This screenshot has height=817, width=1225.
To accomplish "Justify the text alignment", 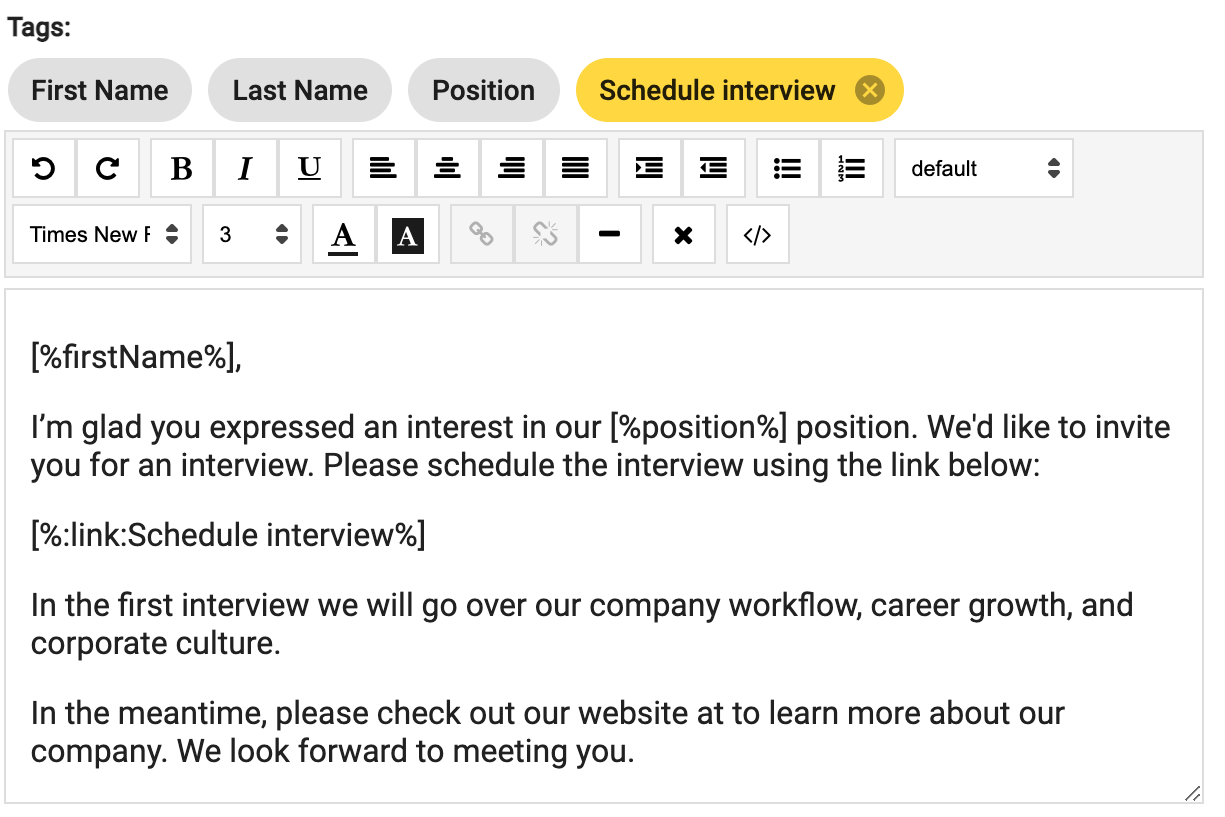I will point(575,168).
